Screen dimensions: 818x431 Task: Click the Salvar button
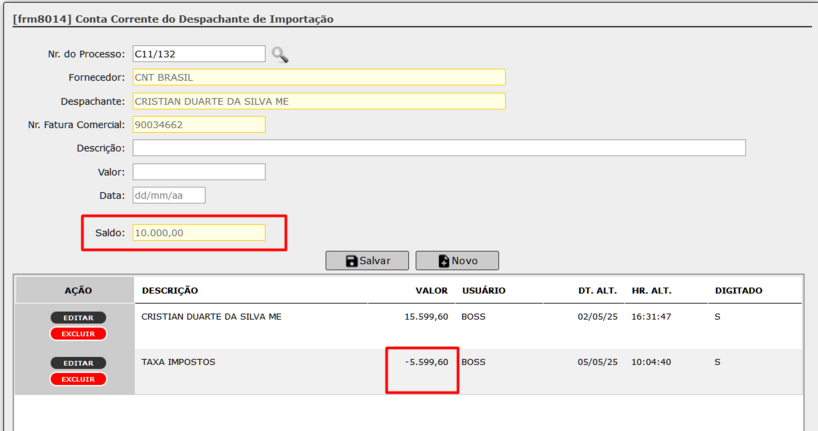tap(367, 260)
